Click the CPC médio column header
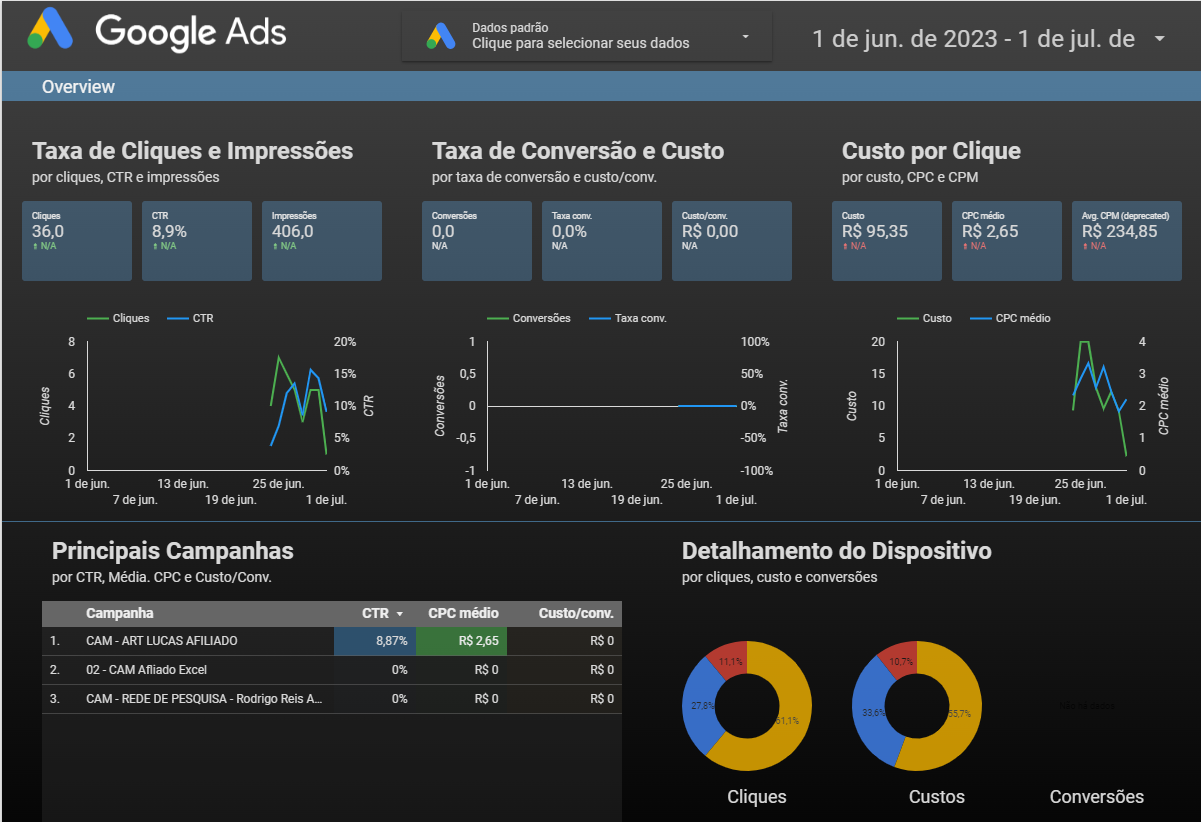 (463, 613)
